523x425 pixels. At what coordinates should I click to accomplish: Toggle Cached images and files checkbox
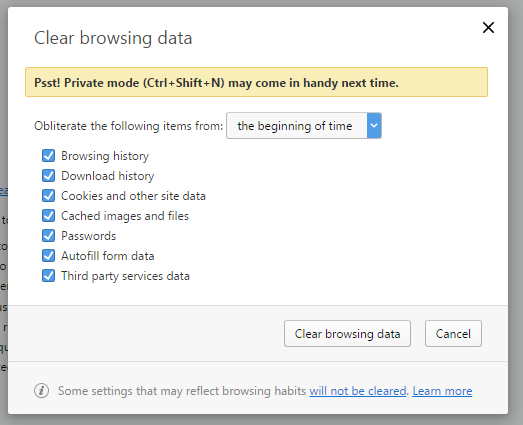click(48, 216)
